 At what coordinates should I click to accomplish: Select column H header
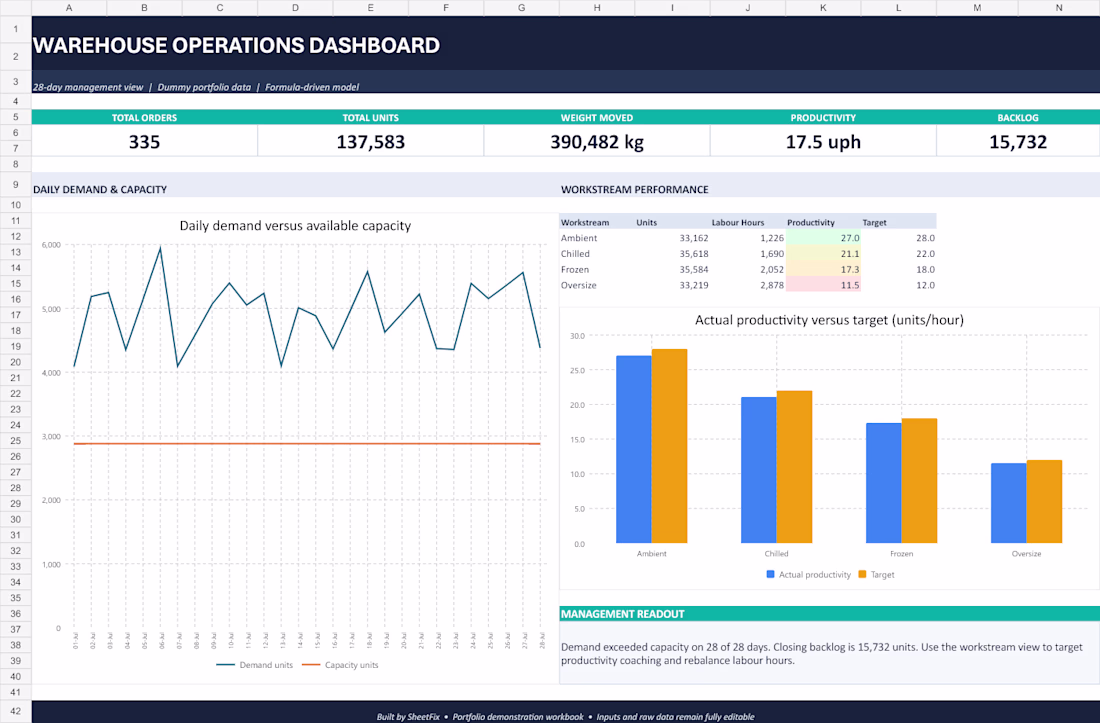pyautogui.click(x=597, y=8)
